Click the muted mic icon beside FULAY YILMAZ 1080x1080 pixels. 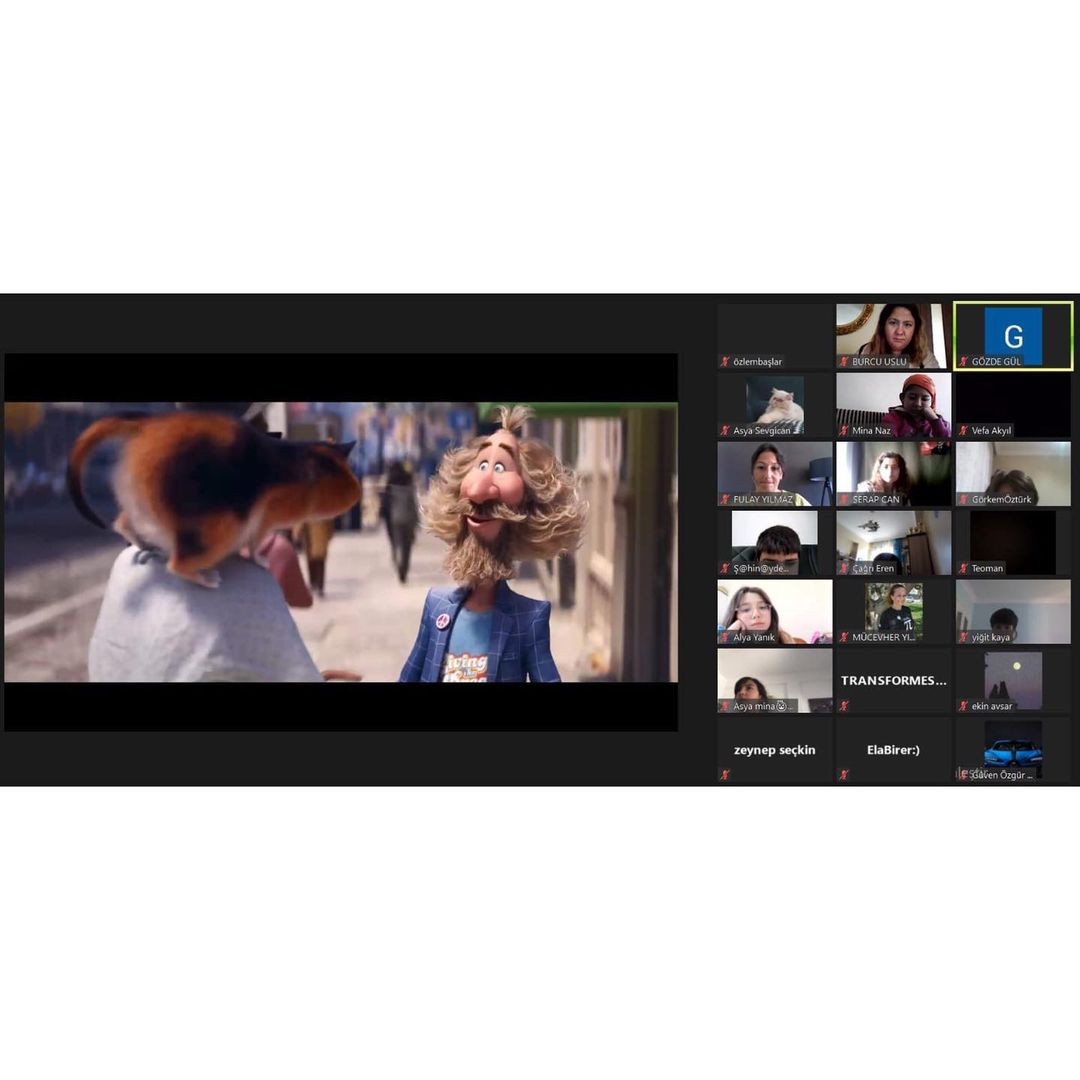725,499
